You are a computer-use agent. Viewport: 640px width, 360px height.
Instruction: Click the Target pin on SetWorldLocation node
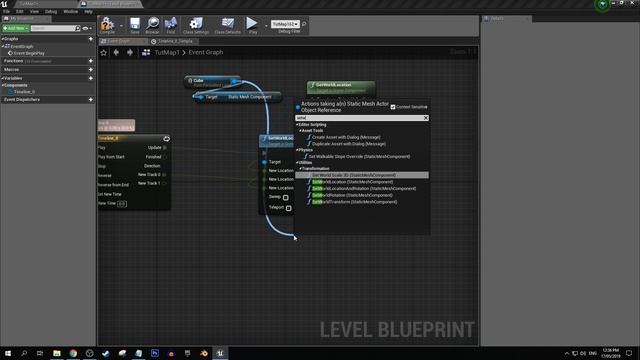(264, 162)
